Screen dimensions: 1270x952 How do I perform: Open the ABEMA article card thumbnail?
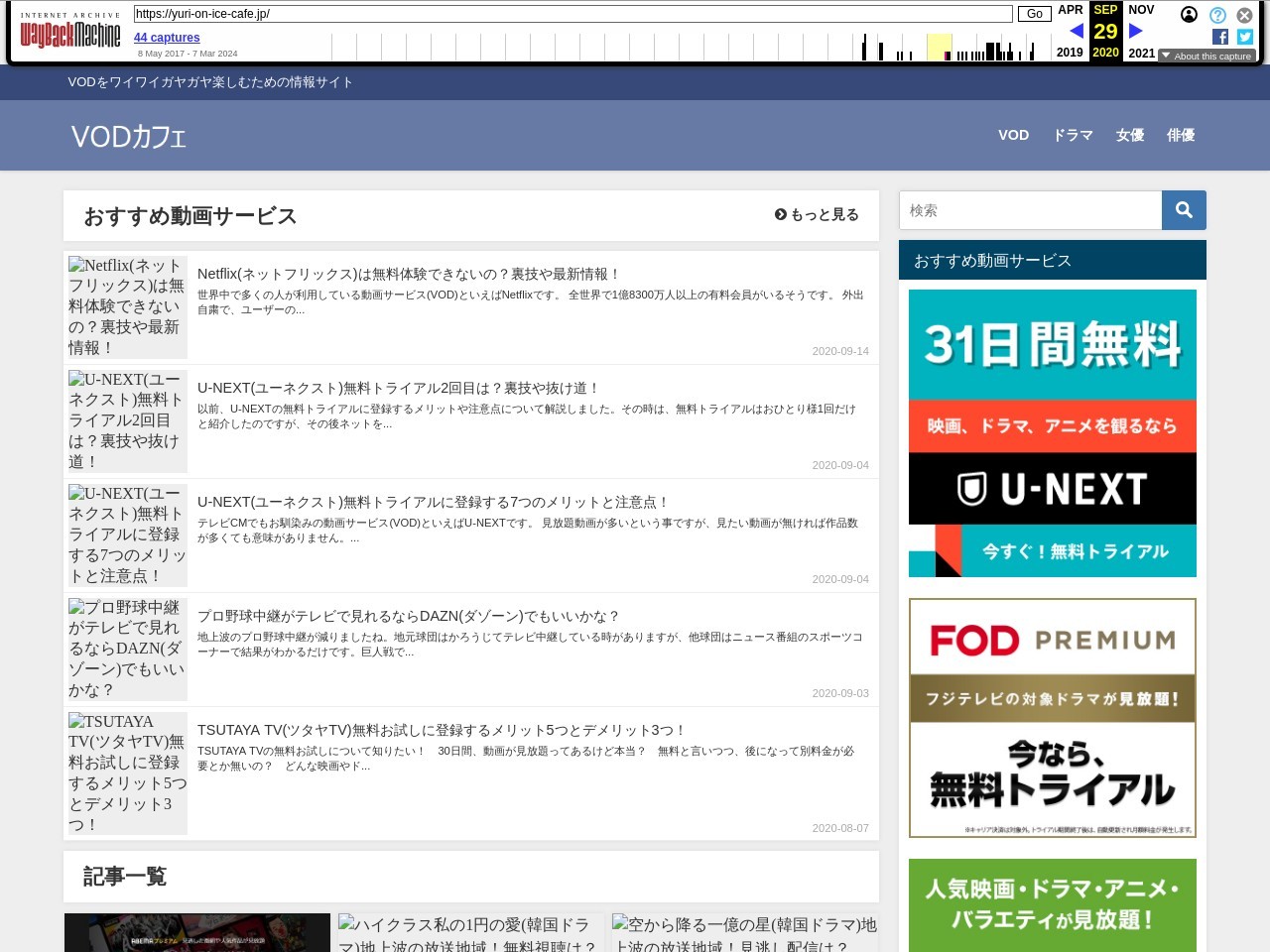197,933
